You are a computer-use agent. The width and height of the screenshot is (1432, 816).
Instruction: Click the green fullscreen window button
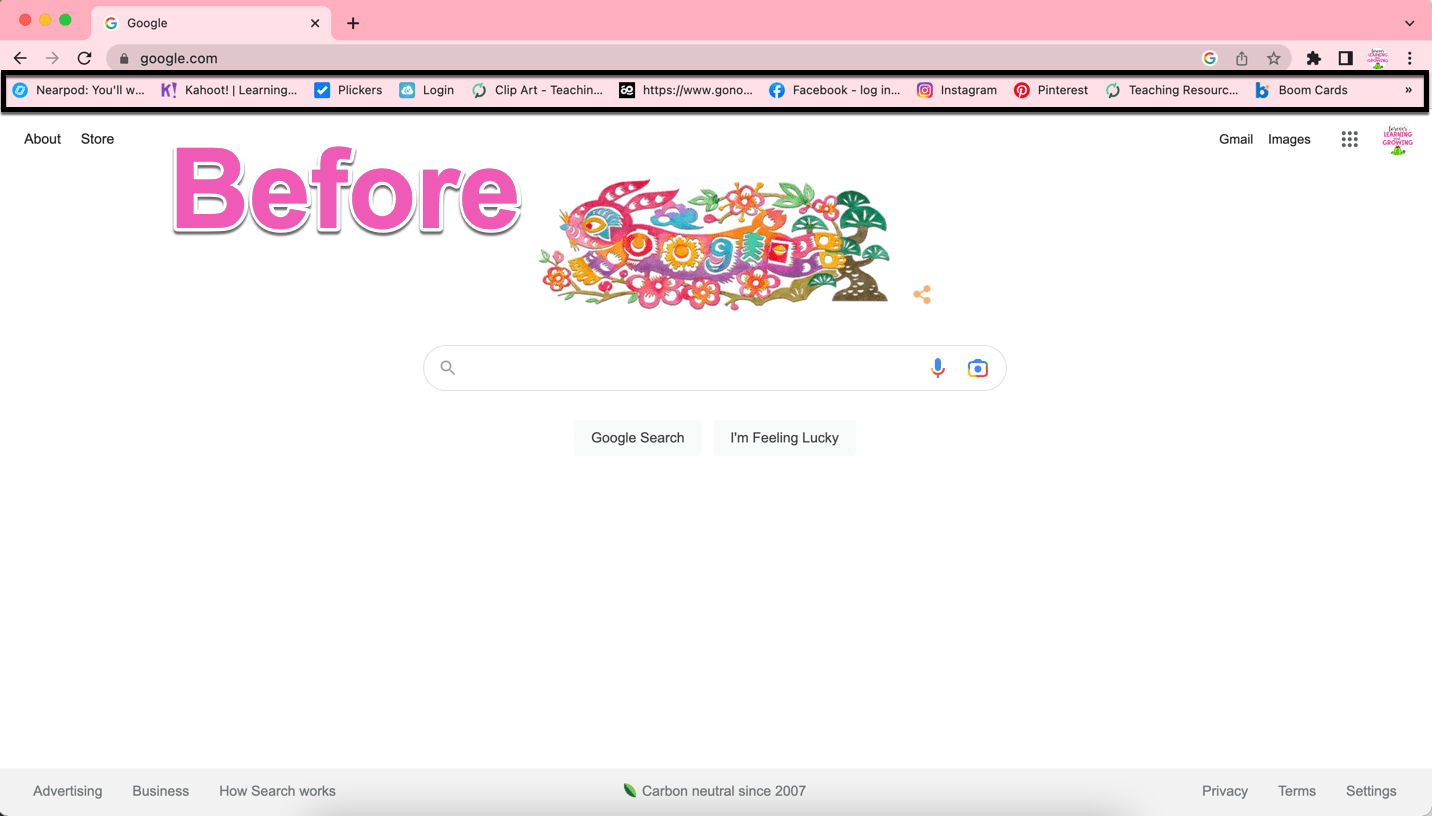coord(65,20)
